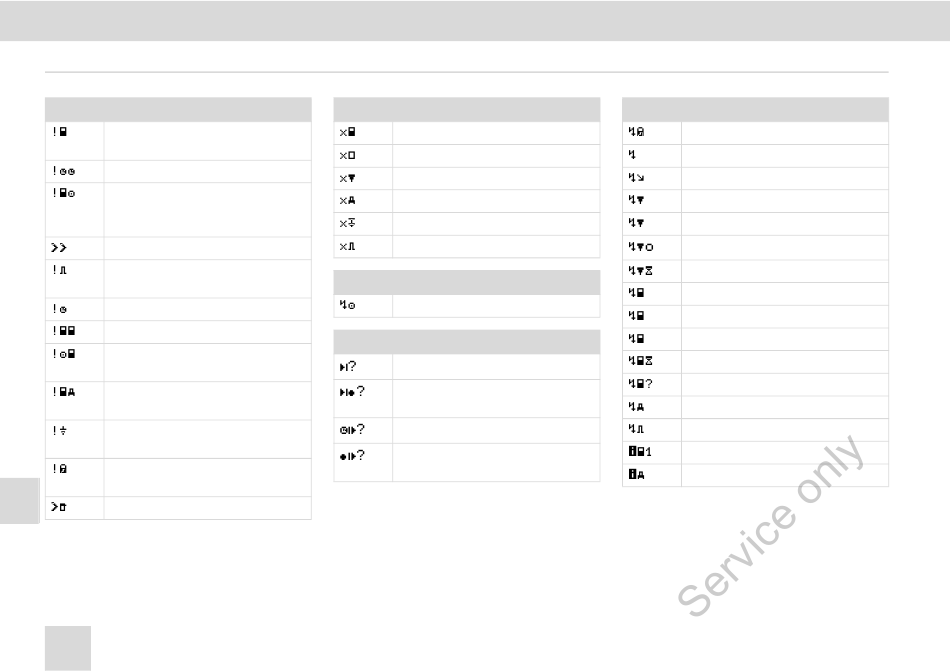Screen dimensions: 950x671
Task: Select the lightning with diagonal arrow pictogram
Action: pyautogui.click(x=636, y=177)
